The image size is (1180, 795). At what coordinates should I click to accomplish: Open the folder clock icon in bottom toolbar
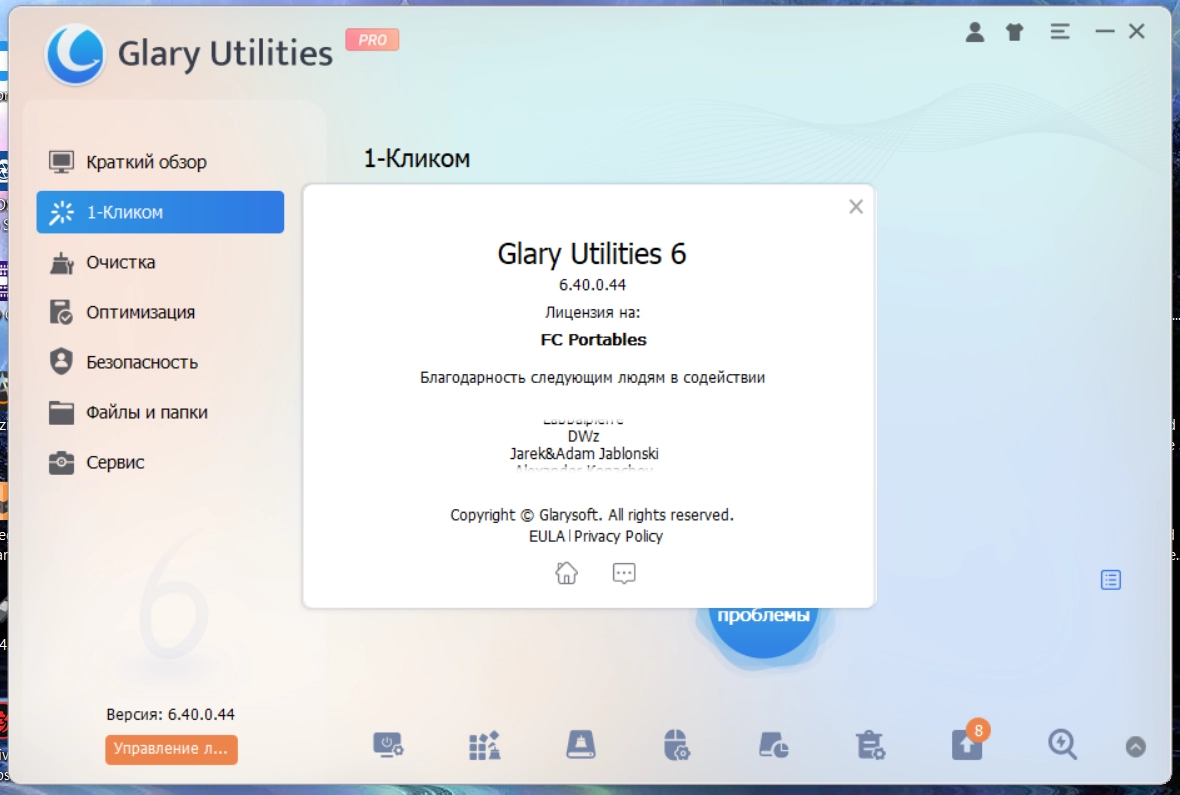[773, 745]
